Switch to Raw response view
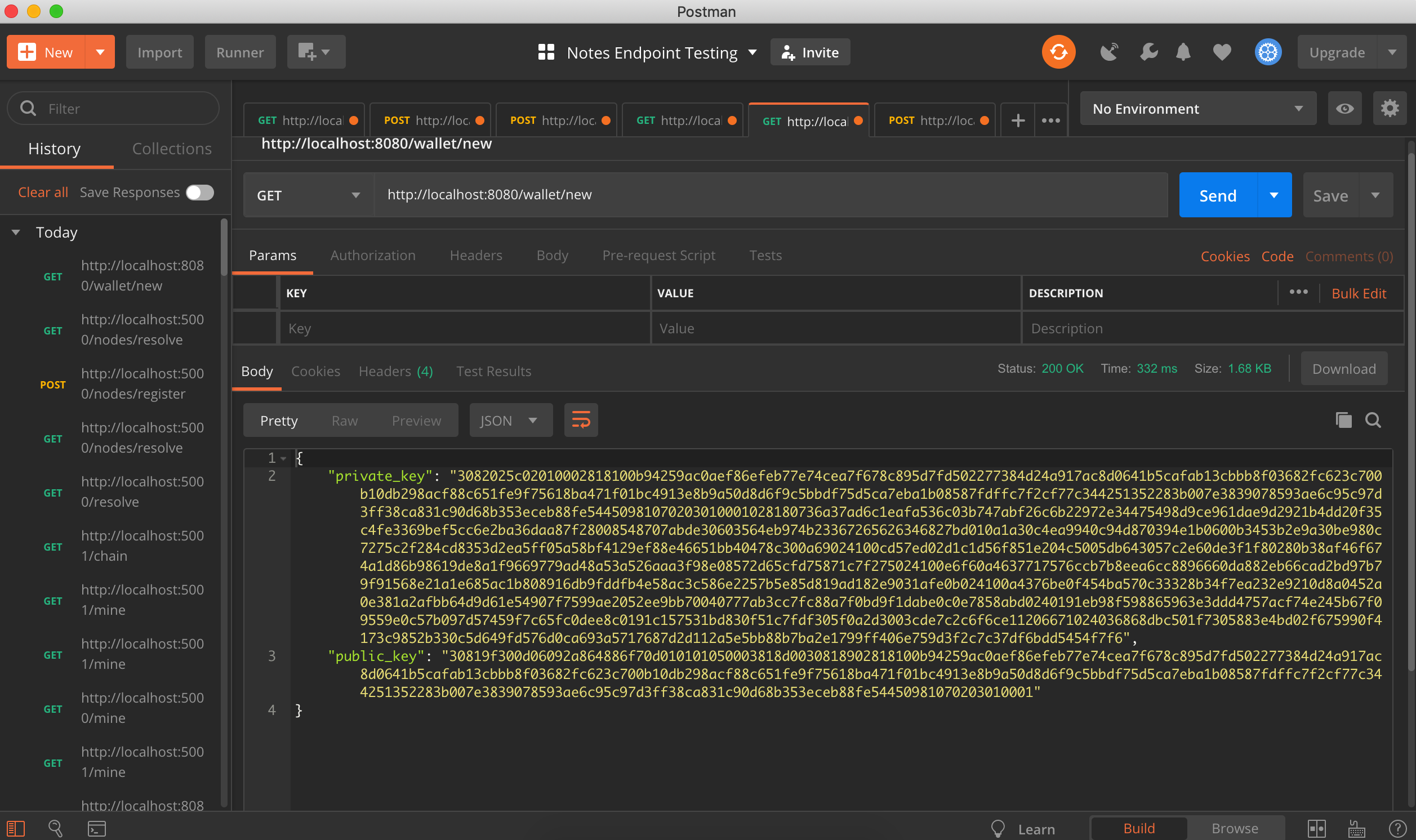This screenshot has width=1416, height=840. pos(344,421)
